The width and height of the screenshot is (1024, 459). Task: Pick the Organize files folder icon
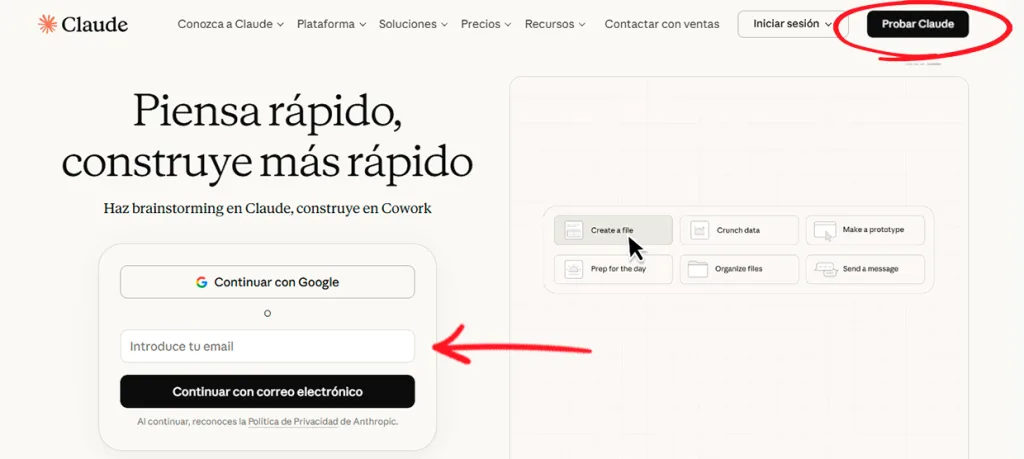[x=698, y=268]
